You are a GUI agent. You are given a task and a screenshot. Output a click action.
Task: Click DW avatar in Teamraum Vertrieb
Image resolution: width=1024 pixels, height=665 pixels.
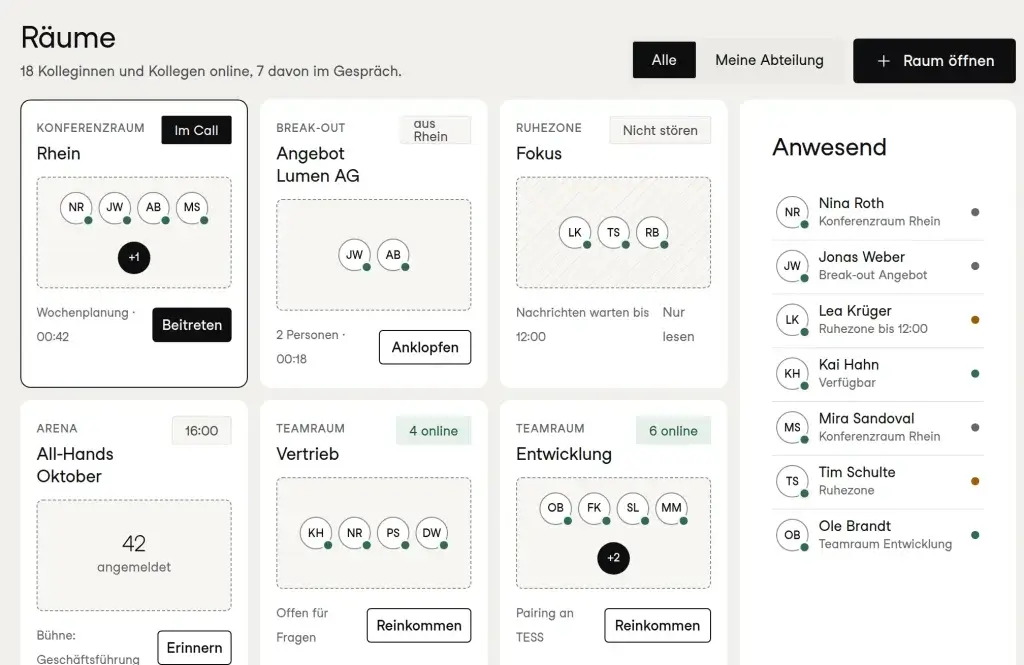pos(432,533)
